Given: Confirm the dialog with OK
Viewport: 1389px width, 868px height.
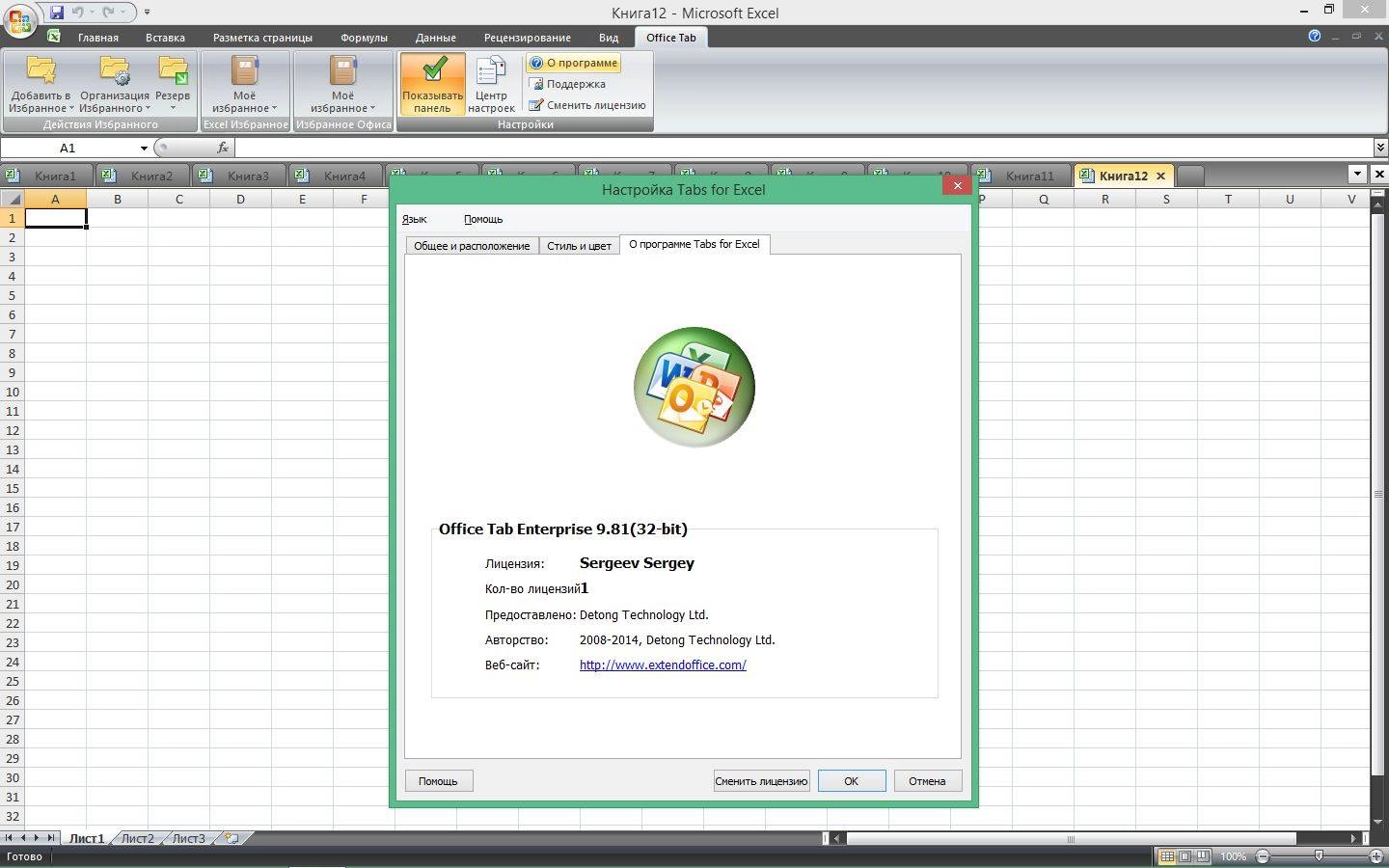Looking at the screenshot, I should tap(851, 781).
